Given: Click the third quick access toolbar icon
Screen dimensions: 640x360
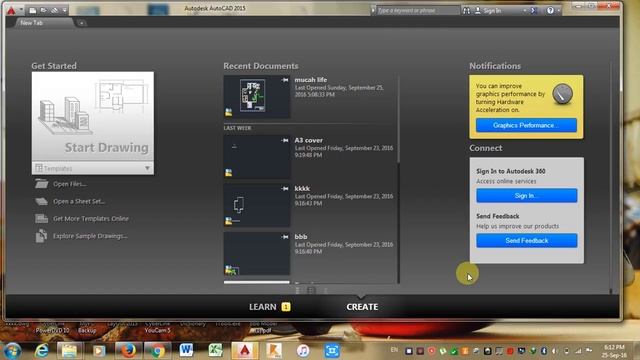Looking at the screenshot, I should pyautogui.click(x=54, y=10).
